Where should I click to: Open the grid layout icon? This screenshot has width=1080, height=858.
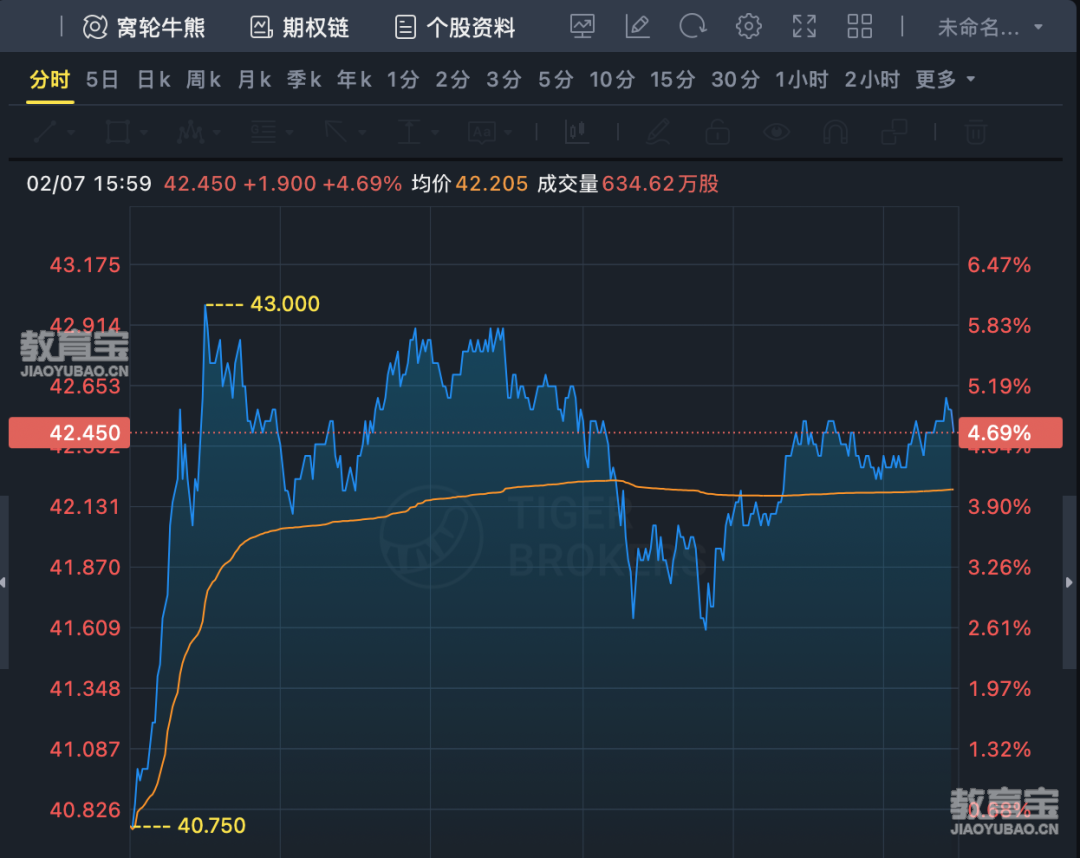[x=860, y=27]
